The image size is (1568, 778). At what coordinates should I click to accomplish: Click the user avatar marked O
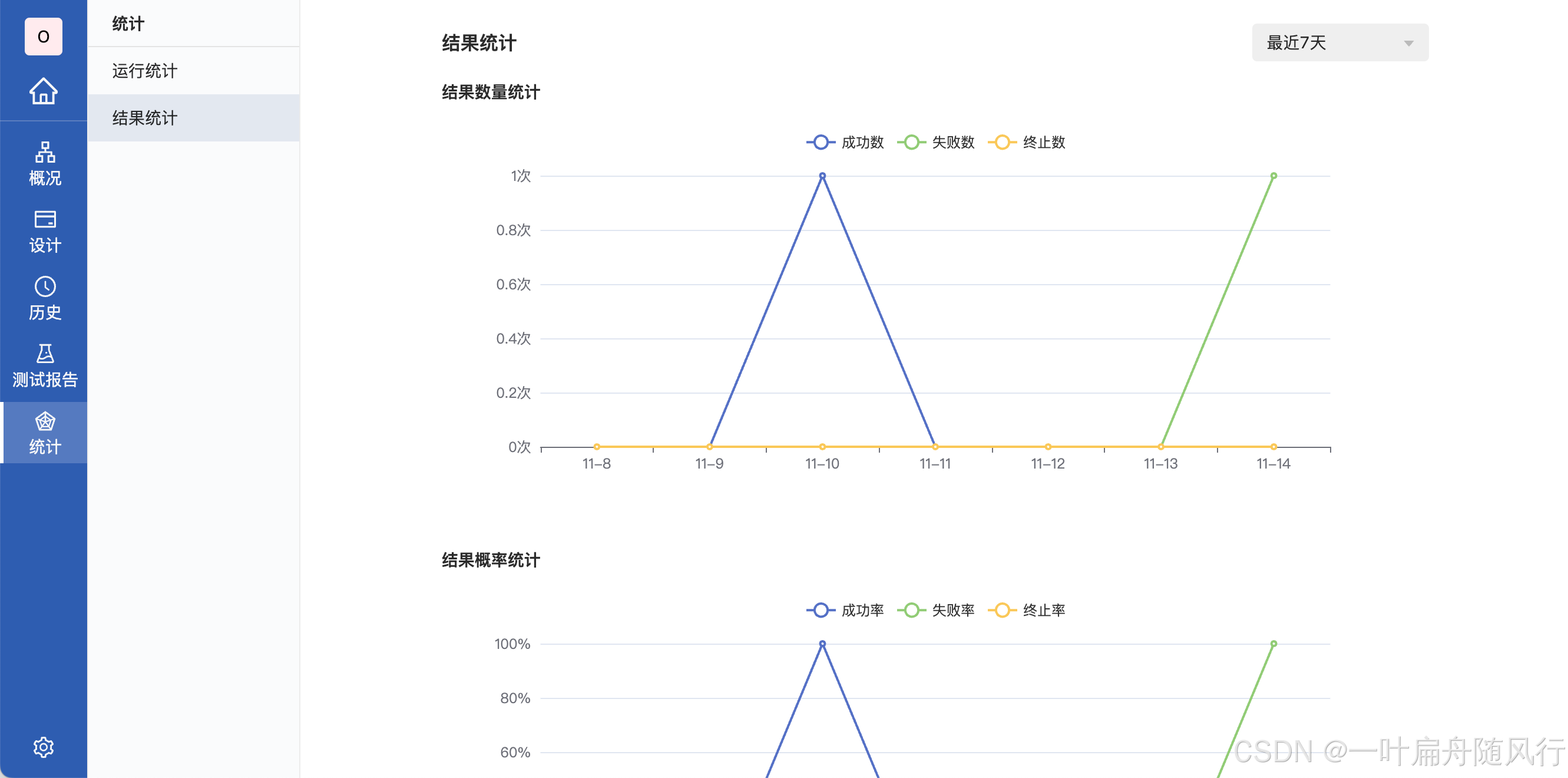click(43, 37)
